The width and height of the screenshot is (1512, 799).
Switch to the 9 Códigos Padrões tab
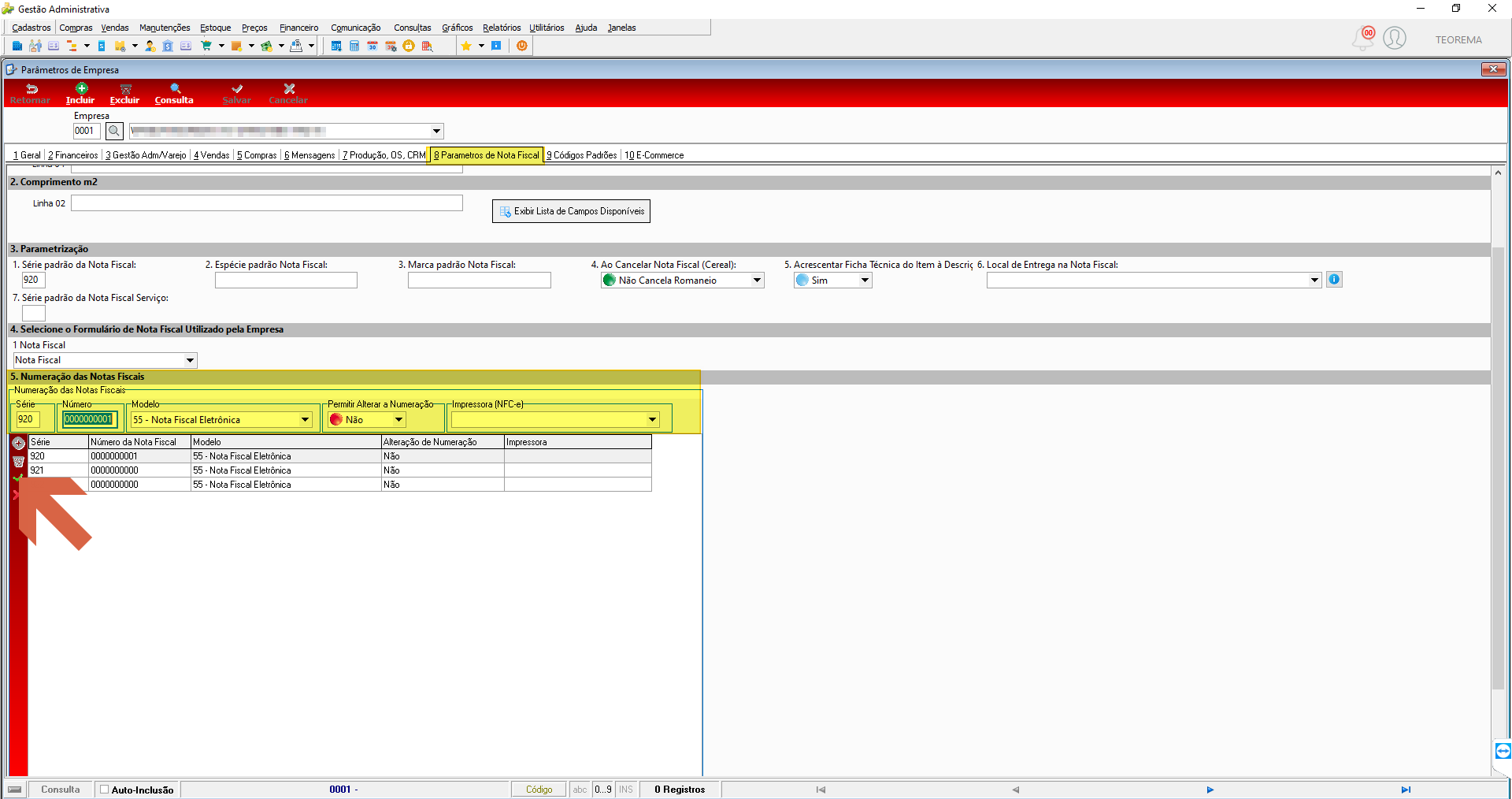point(582,155)
